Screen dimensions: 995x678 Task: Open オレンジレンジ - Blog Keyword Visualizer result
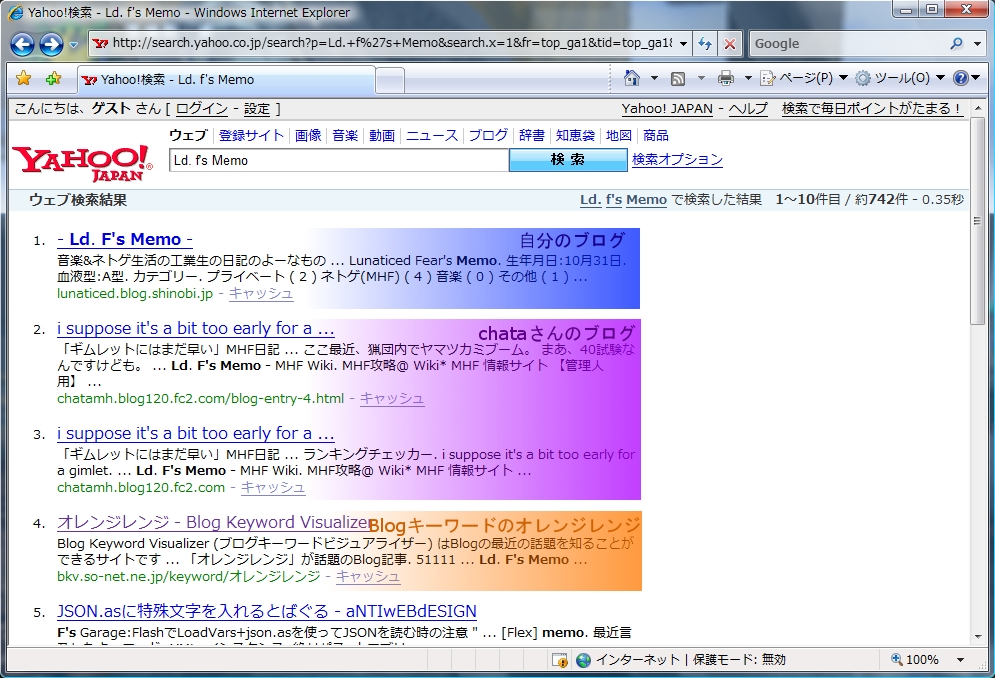pos(214,522)
